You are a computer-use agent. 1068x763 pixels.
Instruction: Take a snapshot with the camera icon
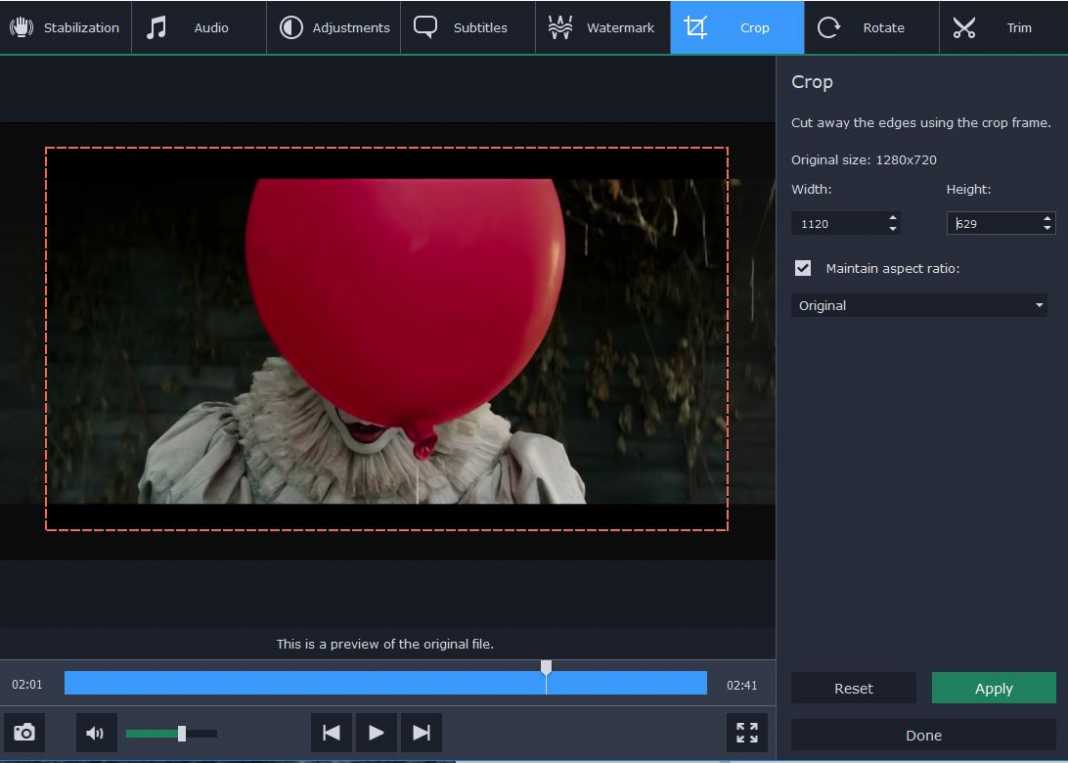click(24, 732)
